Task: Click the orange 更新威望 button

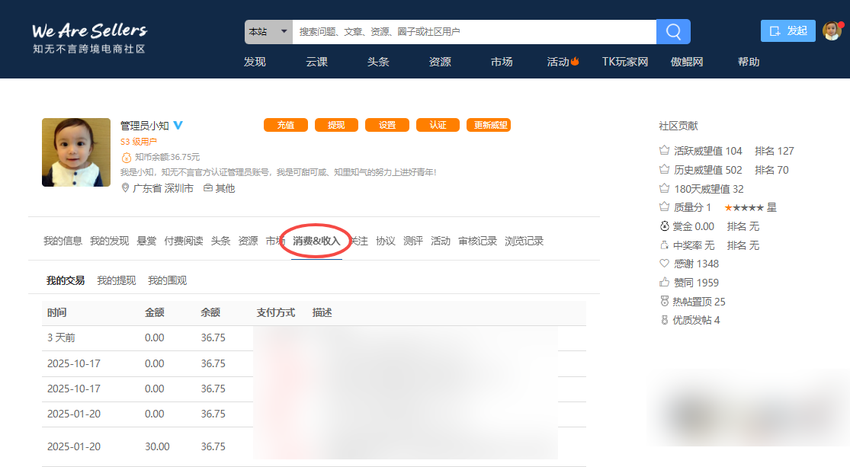Action: pos(488,125)
